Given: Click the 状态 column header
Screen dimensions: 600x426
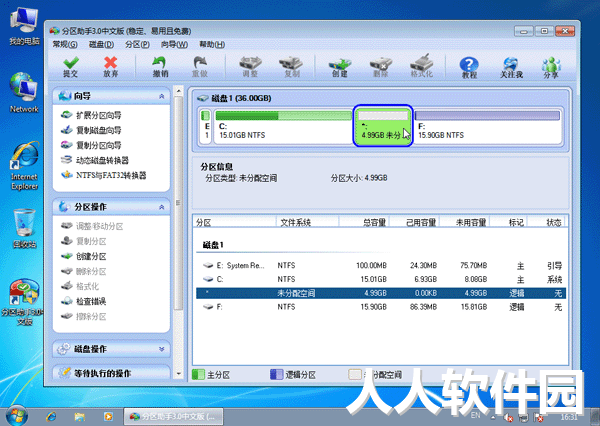Looking at the screenshot, I should tap(546, 222).
